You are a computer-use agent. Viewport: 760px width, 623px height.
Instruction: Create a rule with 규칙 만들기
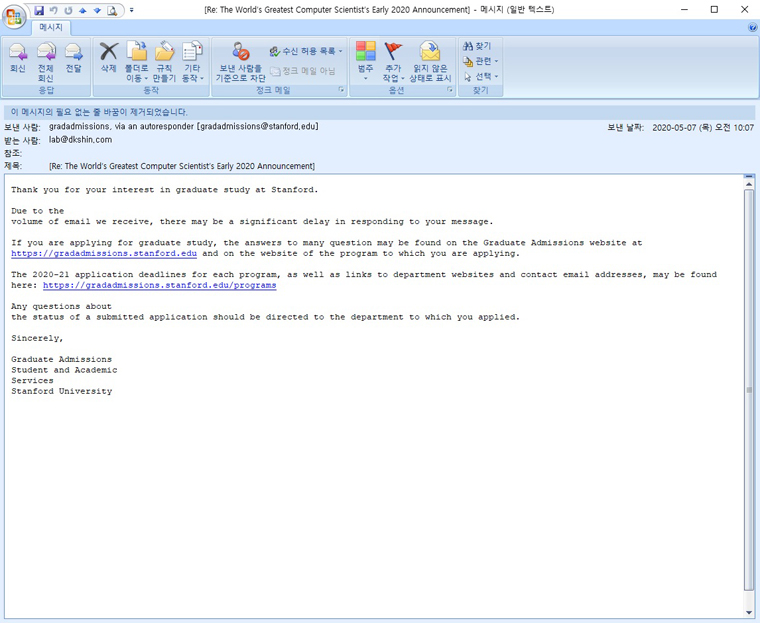coord(164,62)
